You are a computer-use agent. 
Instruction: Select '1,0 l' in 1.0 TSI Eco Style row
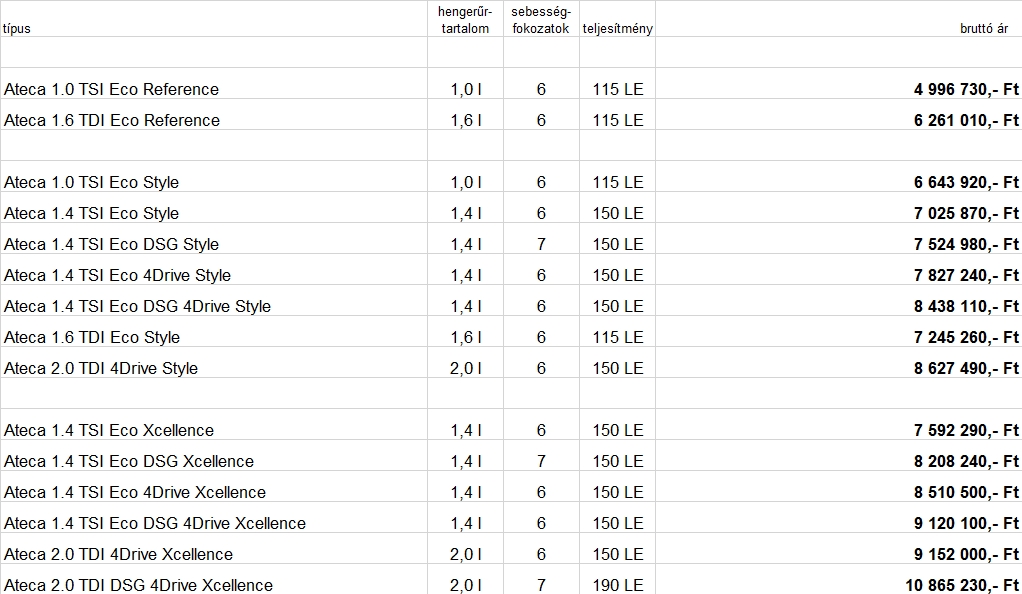(x=465, y=177)
